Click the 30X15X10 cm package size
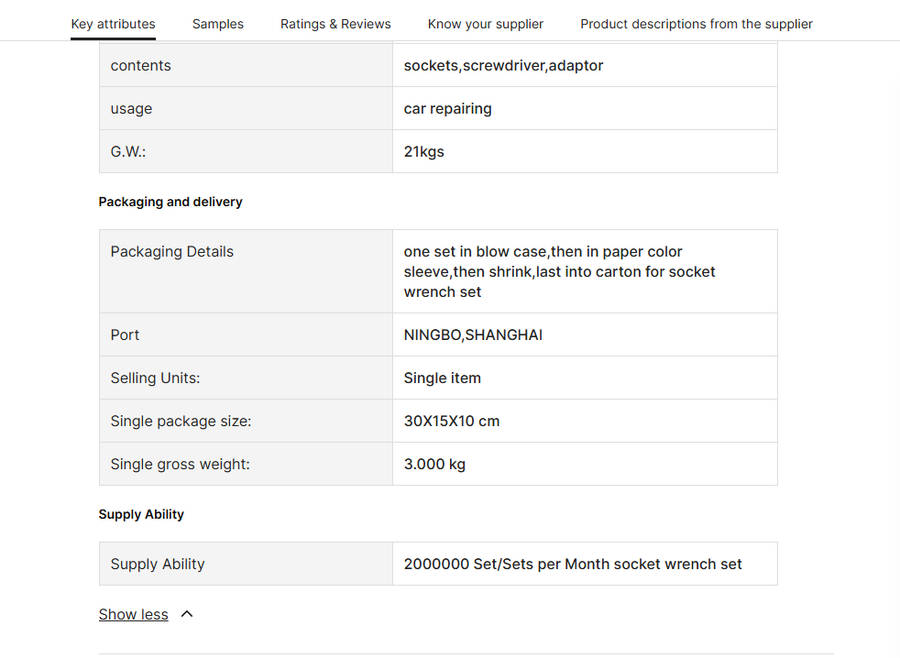 click(451, 421)
